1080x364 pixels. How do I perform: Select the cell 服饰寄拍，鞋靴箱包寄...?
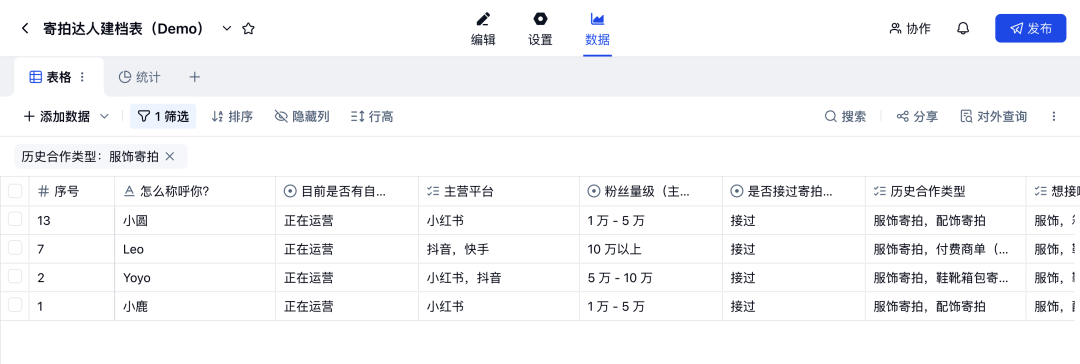pos(946,278)
